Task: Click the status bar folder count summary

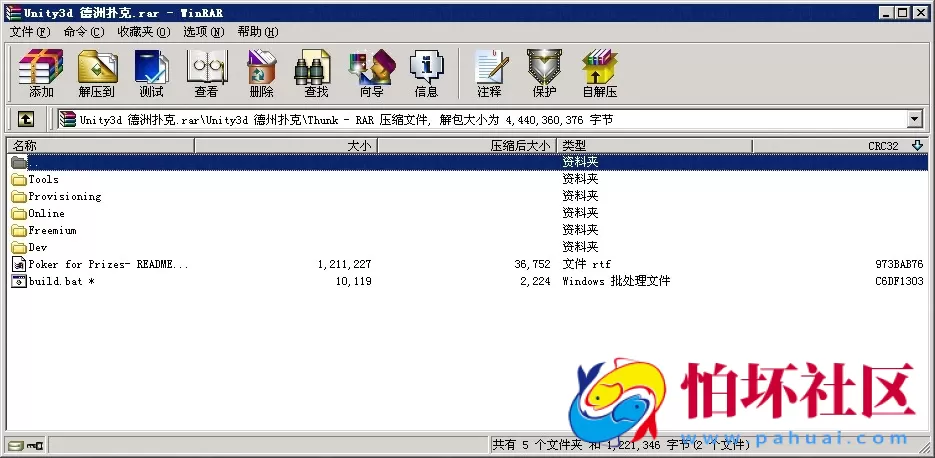Action: pos(621,444)
